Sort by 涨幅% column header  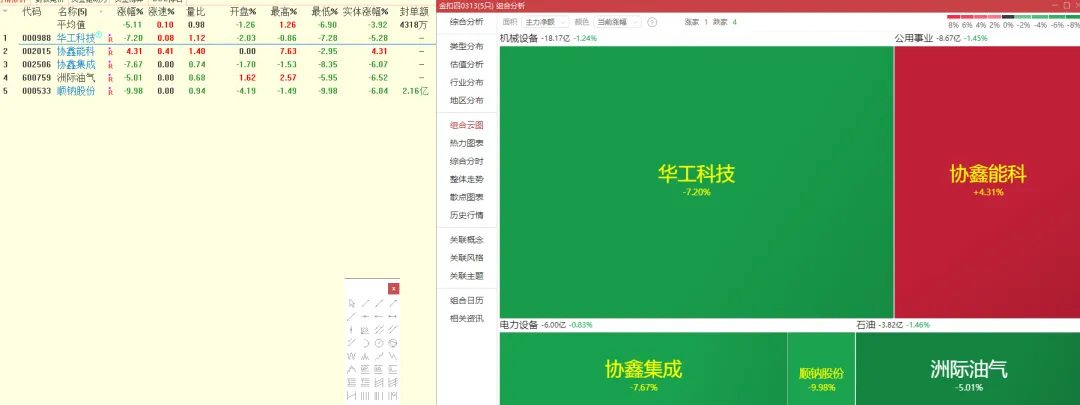click(129, 12)
